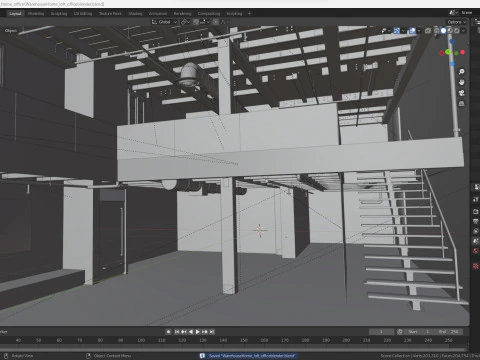The width and height of the screenshot is (480, 360).
Task: Open the Modeling workspace tab
Action: [36, 13]
